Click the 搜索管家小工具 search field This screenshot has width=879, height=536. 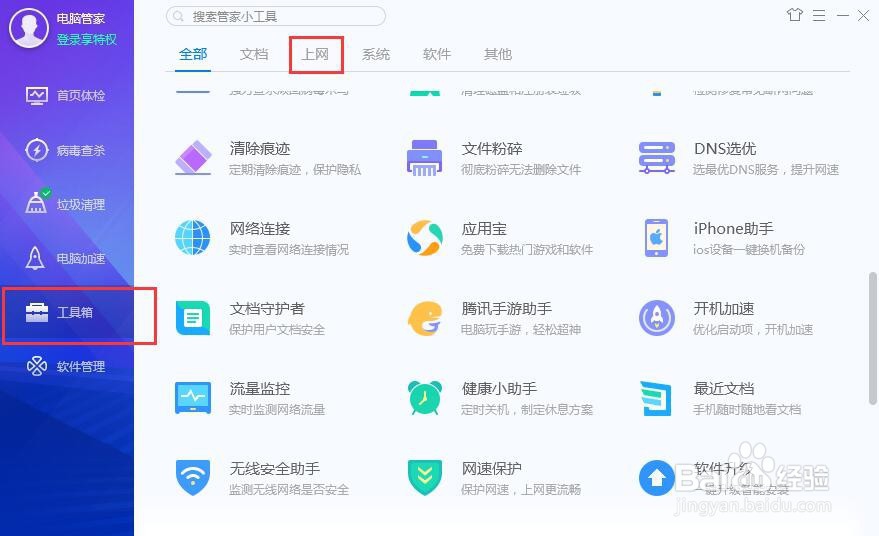[x=276, y=16]
